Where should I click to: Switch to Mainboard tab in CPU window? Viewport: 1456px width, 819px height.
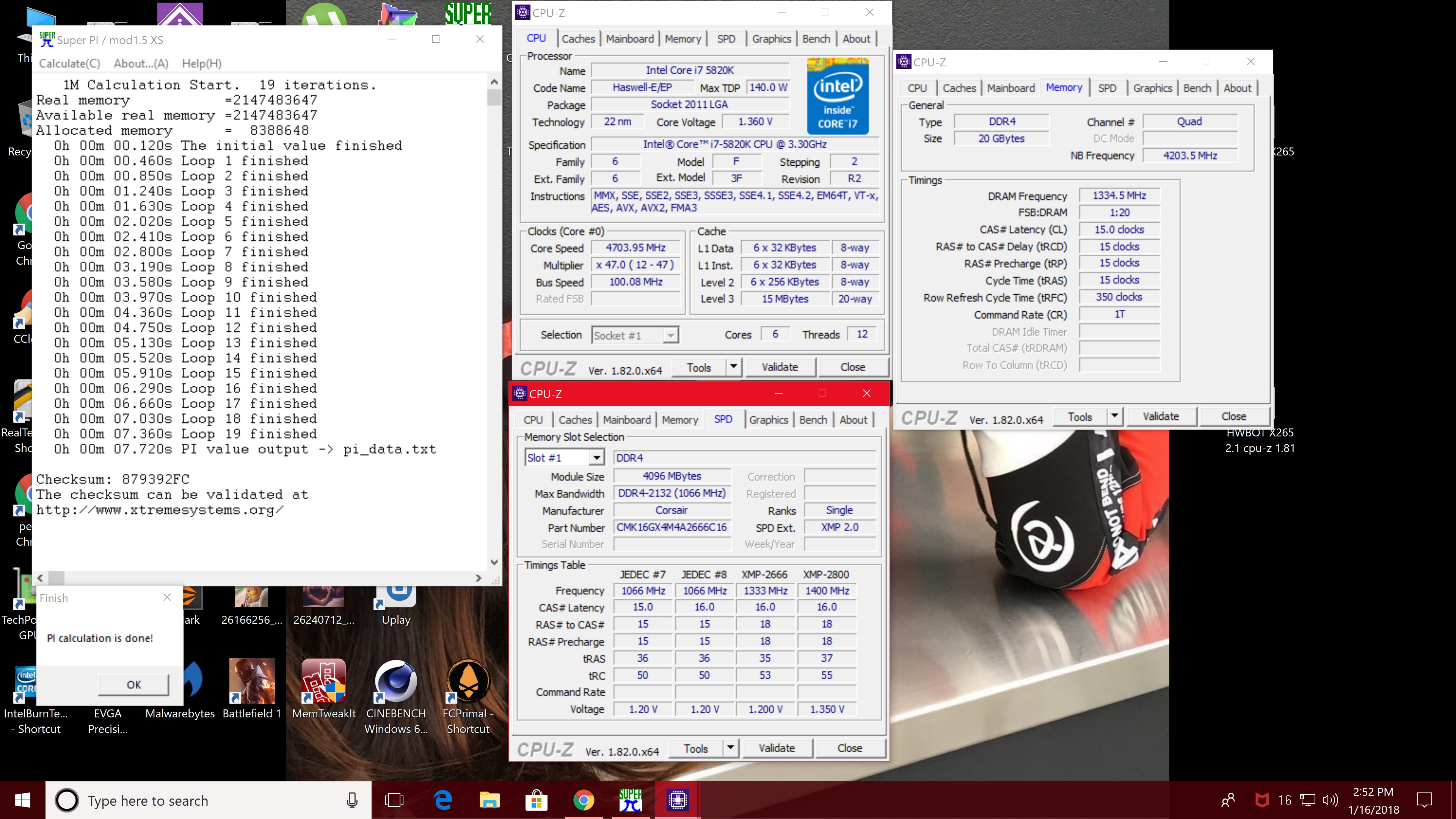click(630, 38)
